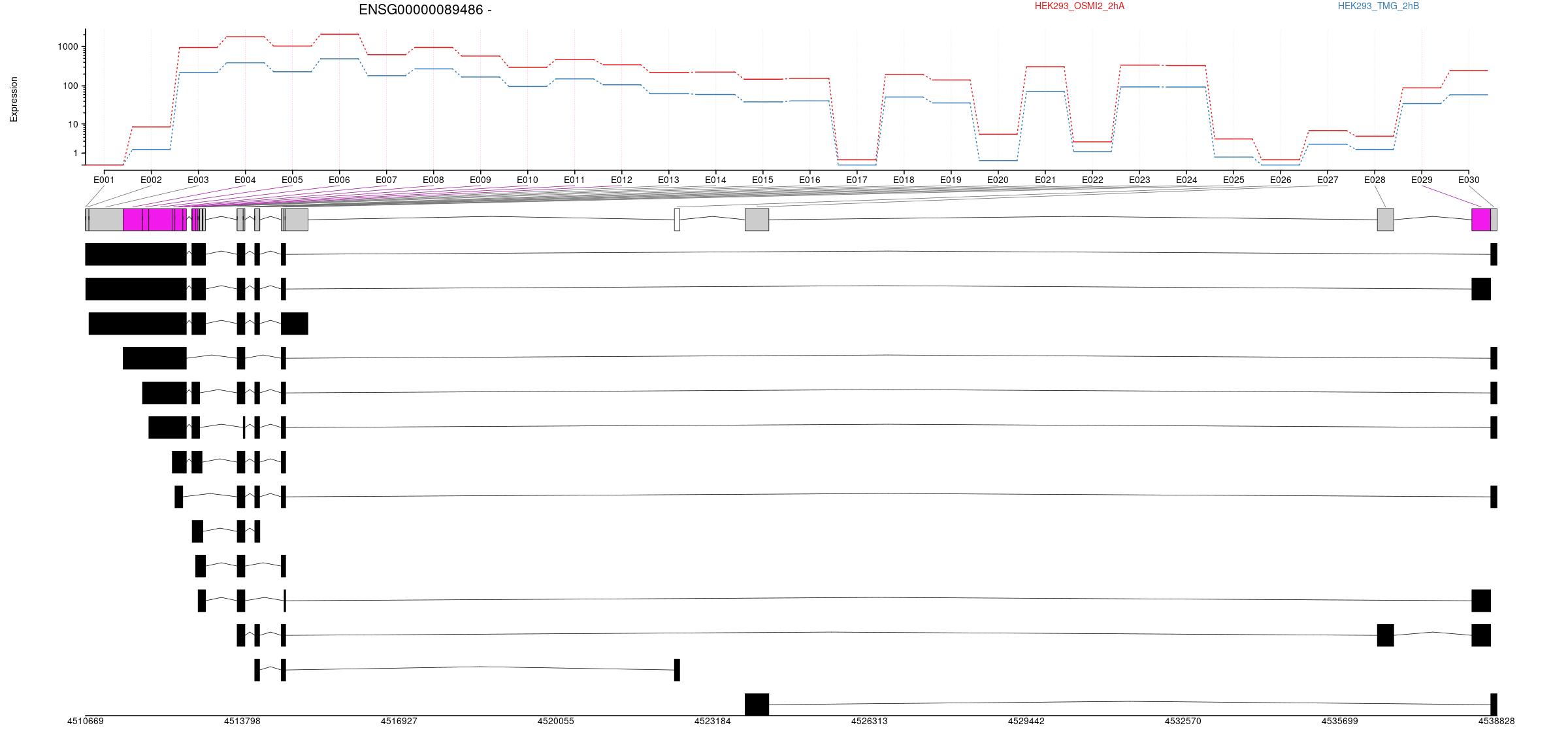
Task: Click exon bin label E026
Action: (x=1281, y=180)
